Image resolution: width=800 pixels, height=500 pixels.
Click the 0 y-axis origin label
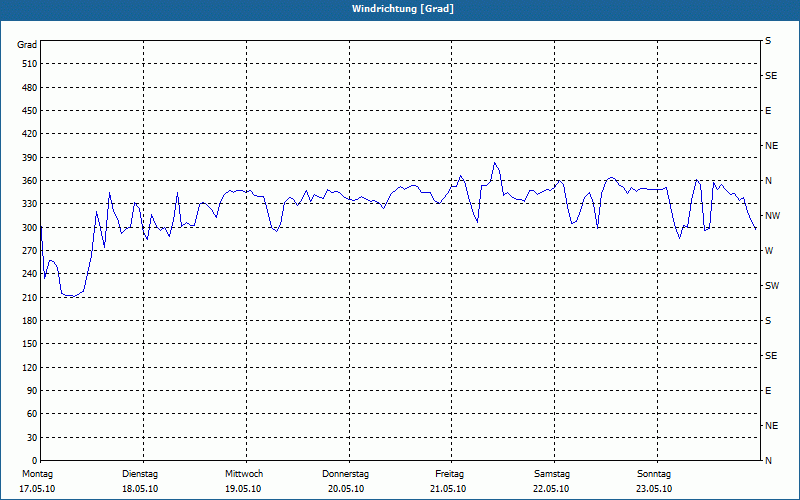35,461
